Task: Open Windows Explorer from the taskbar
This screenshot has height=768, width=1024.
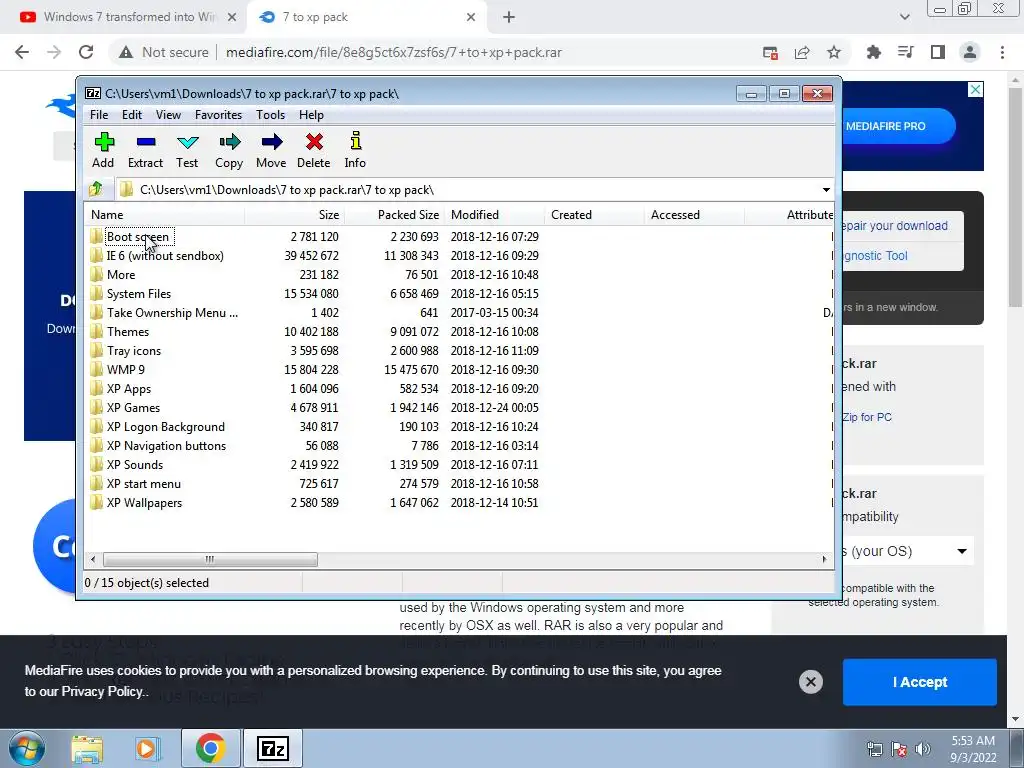Action: click(87, 748)
